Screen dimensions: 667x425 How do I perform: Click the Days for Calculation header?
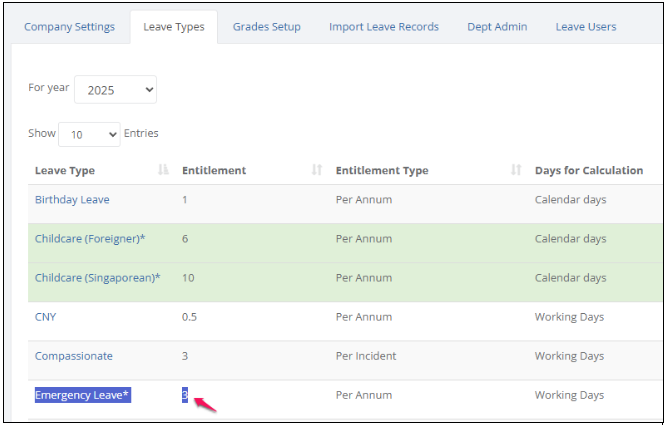589,170
